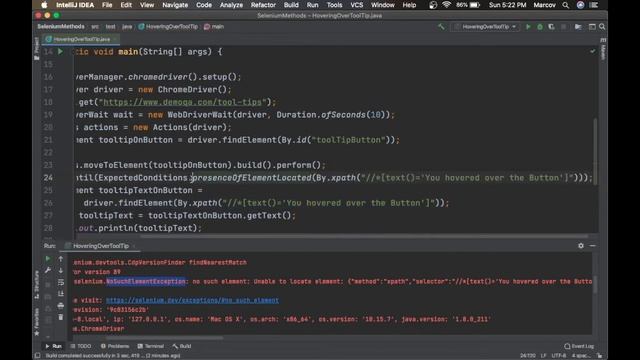Click the Build completed successfully status message
Viewport: 640px width, 360px height.
113,356
